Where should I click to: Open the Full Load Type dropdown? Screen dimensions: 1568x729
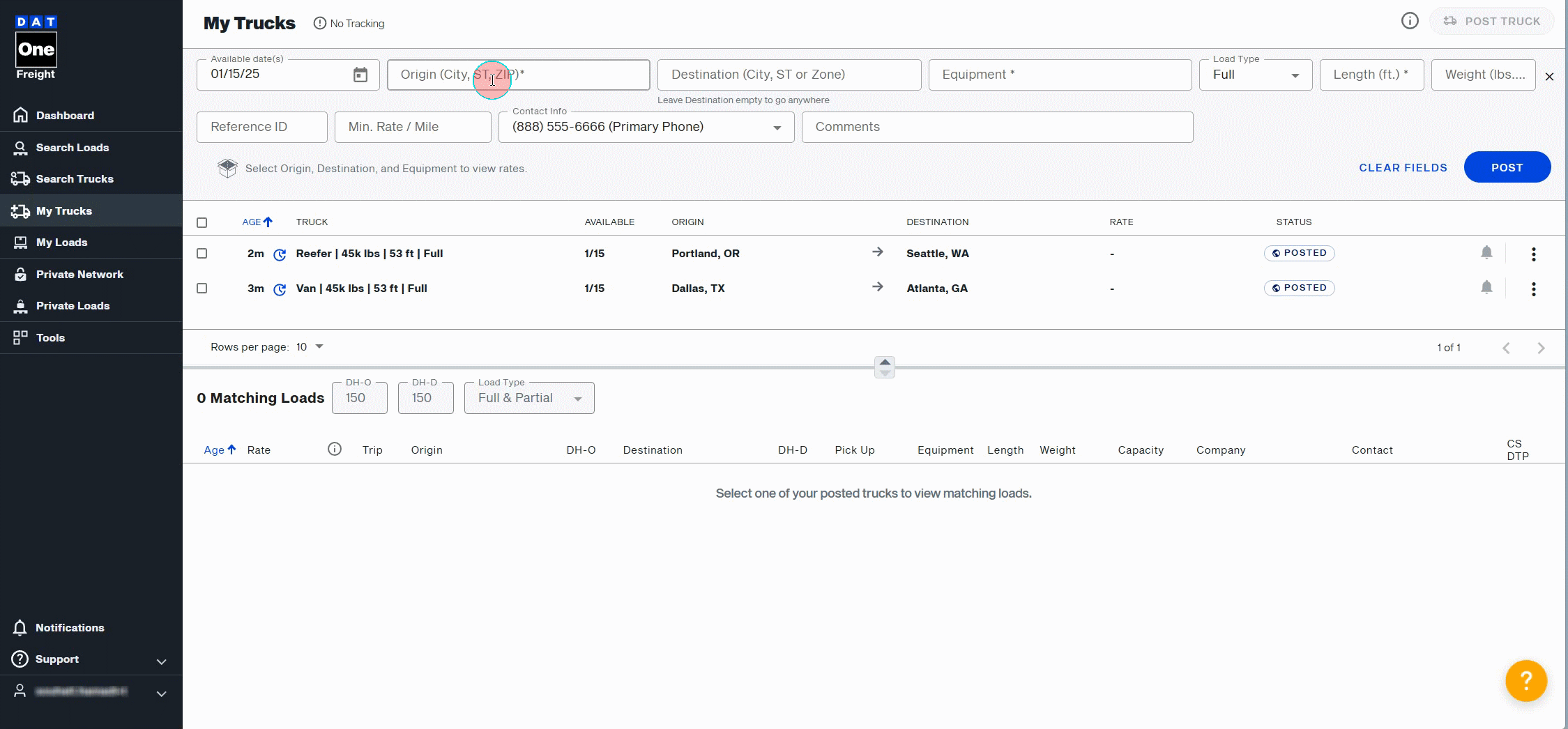(x=1256, y=75)
